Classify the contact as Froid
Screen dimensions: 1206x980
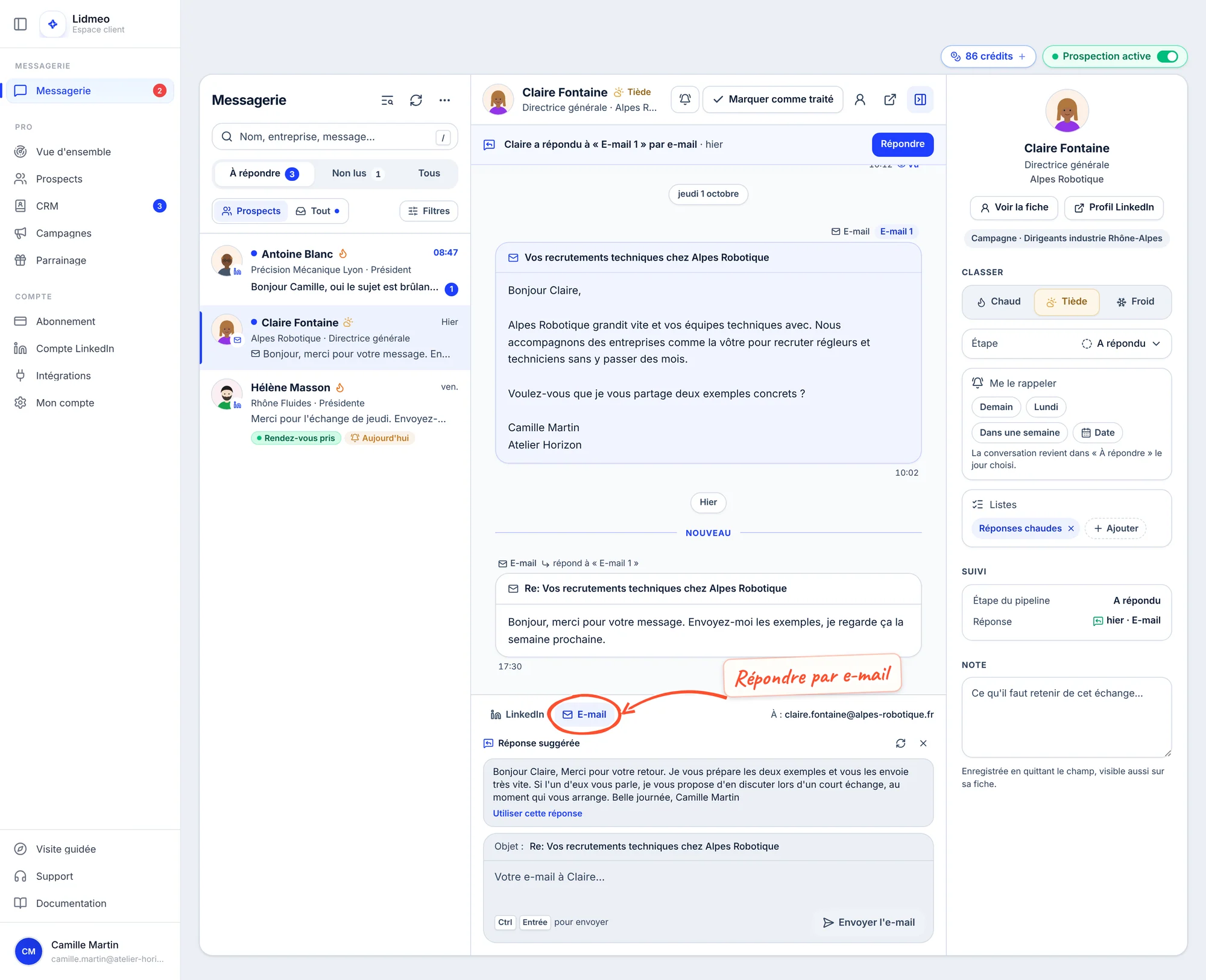click(1135, 302)
